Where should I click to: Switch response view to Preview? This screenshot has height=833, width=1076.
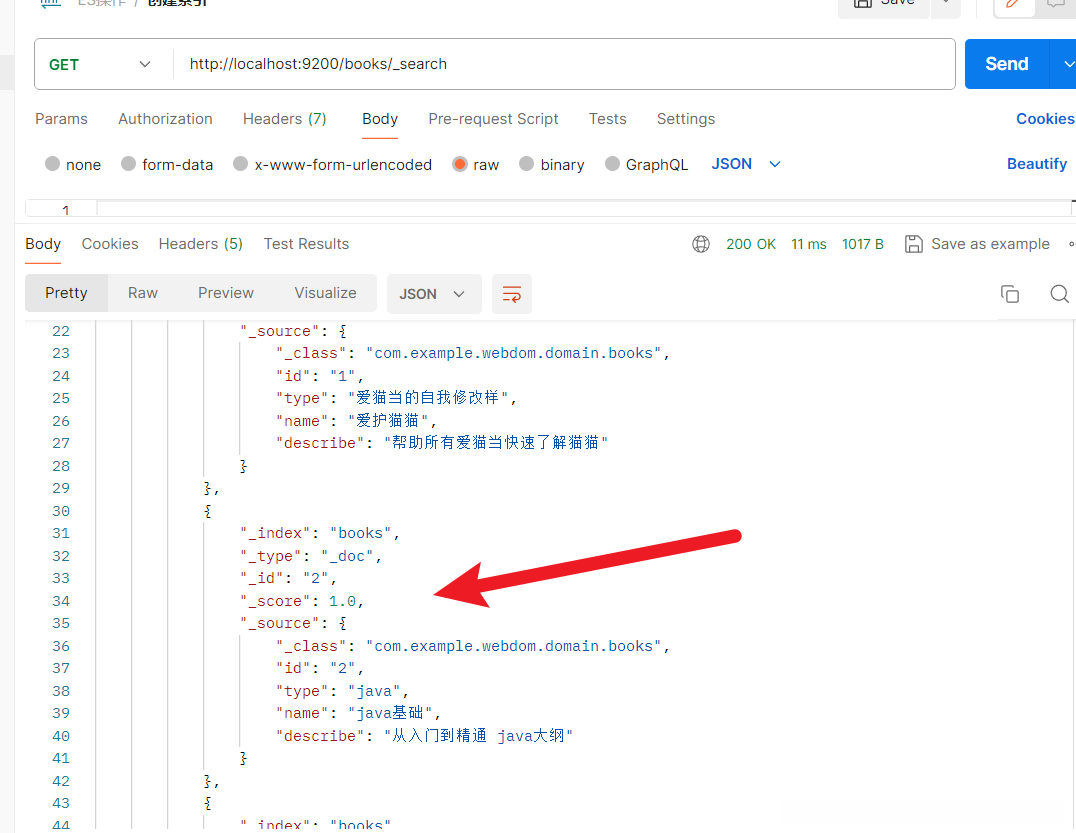(226, 293)
